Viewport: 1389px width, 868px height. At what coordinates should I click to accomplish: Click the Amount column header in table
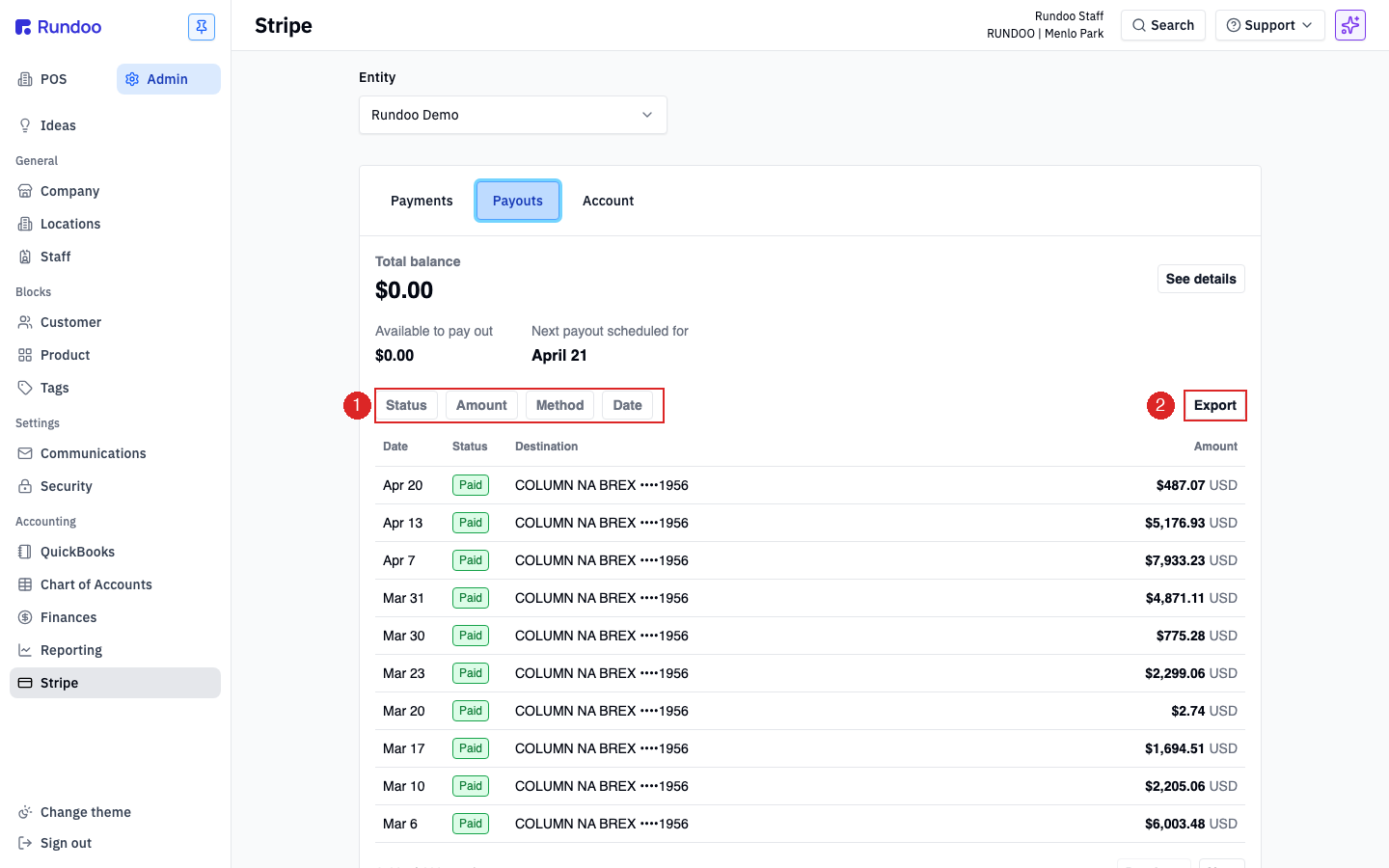pyautogui.click(x=1215, y=447)
